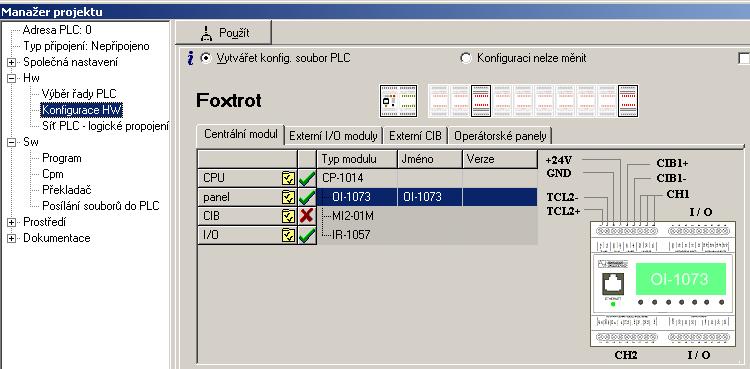Click OI-1073 name cell in Jméno column

click(x=430, y=197)
